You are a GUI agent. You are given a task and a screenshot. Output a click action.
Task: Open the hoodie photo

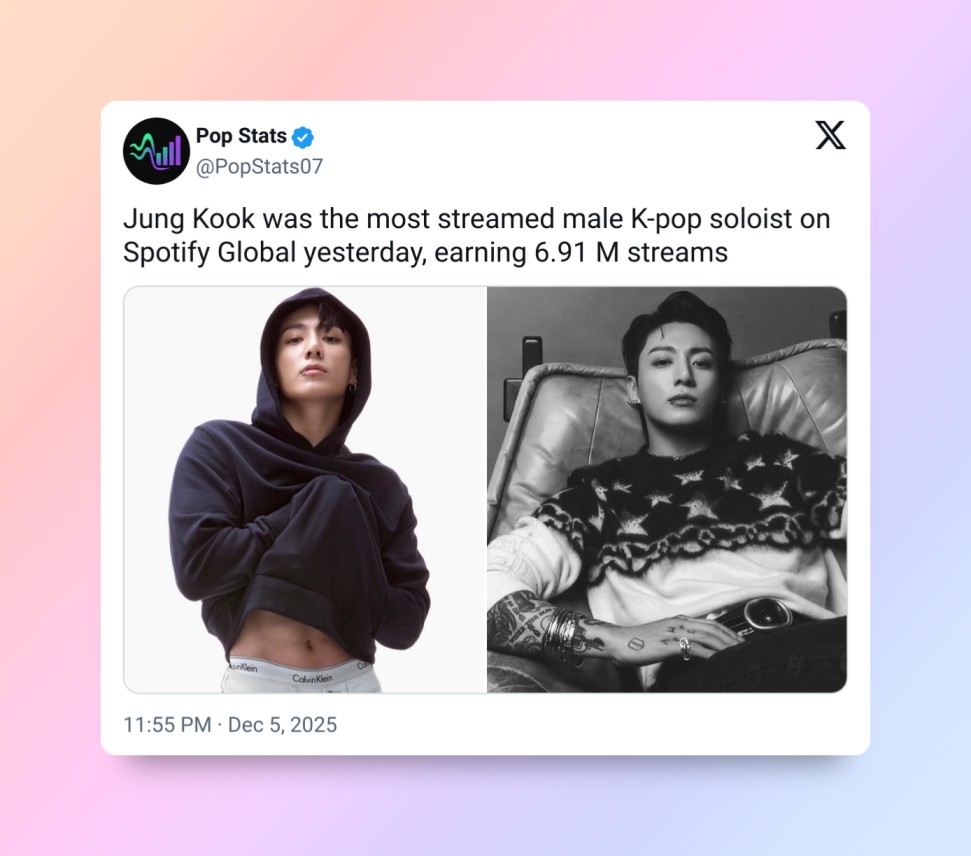click(x=305, y=489)
